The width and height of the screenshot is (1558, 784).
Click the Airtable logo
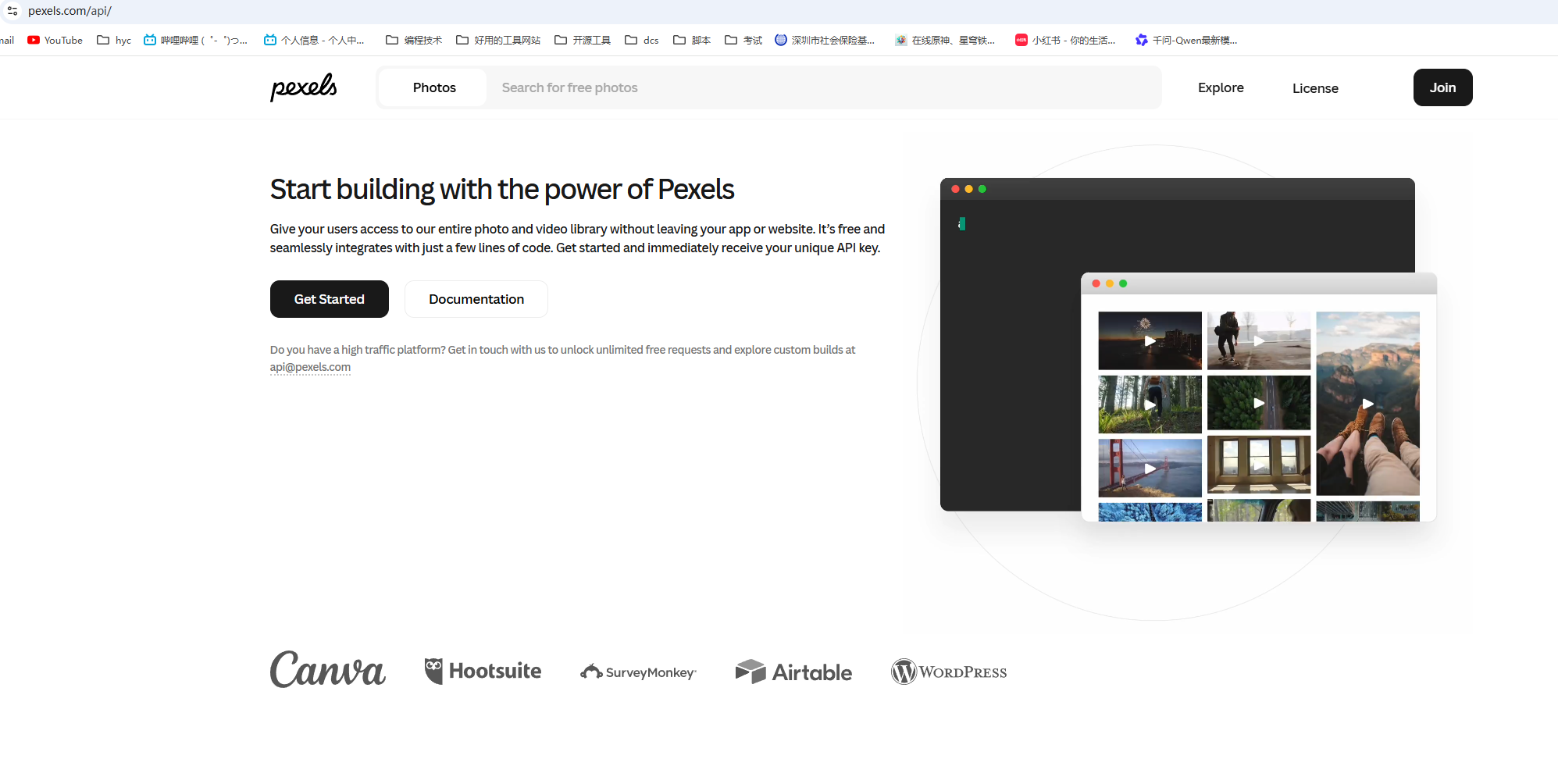(793, 672)
